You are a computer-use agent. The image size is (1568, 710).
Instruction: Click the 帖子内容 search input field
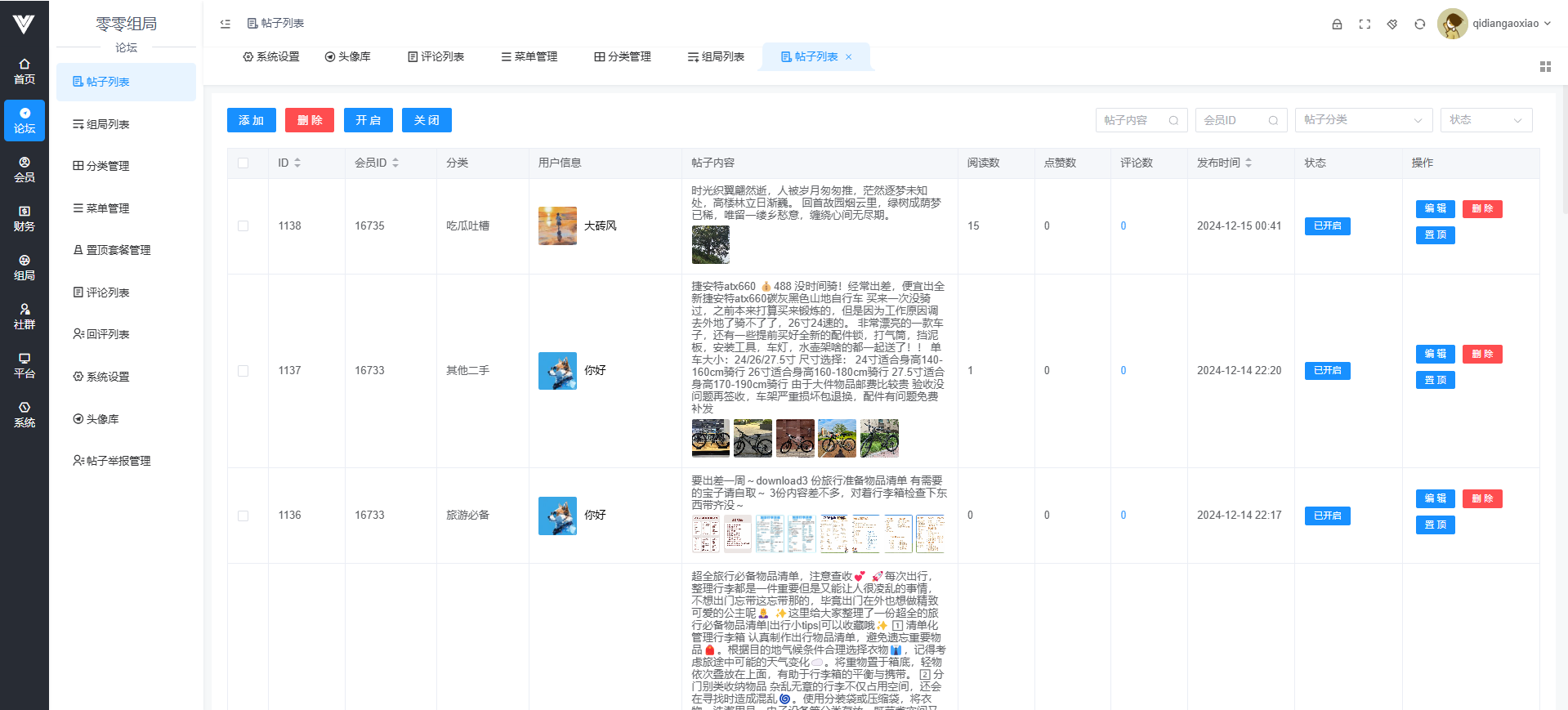coord(1132,120)
